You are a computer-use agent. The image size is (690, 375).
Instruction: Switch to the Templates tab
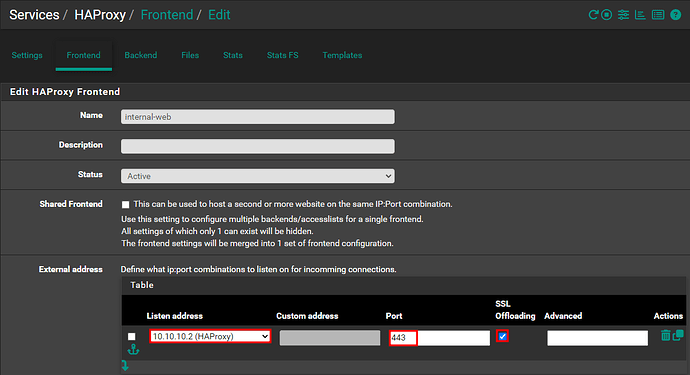pyautogui.click(x=342, y=55)
